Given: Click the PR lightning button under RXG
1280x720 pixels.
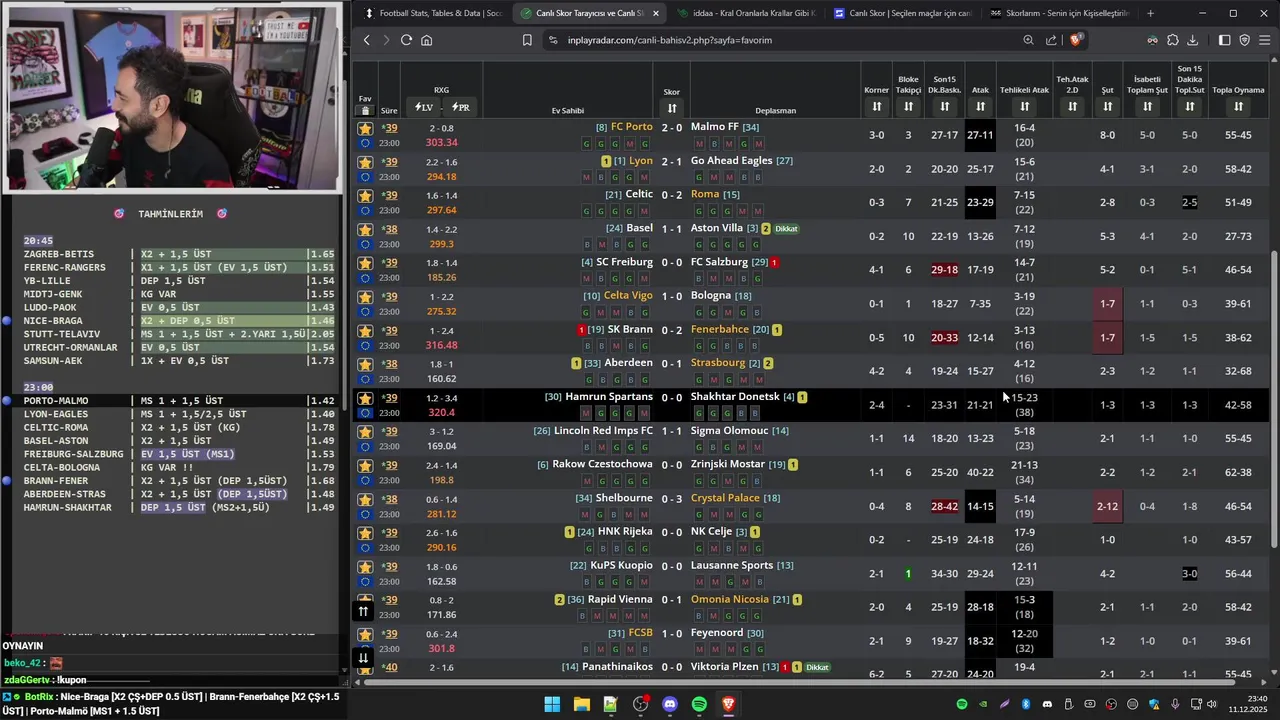Looking at the screenshot, I should point(460,107).
